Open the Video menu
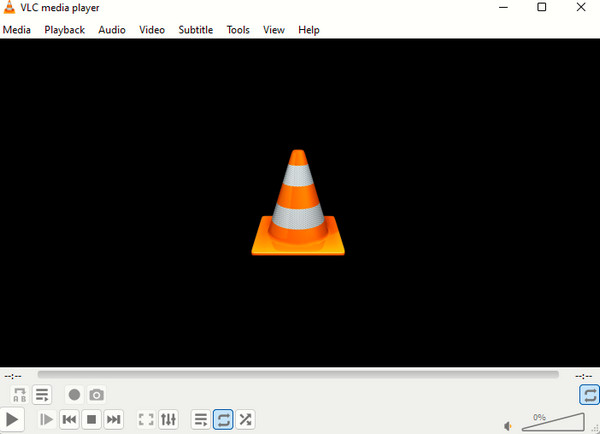 click(x=152, y=30)
